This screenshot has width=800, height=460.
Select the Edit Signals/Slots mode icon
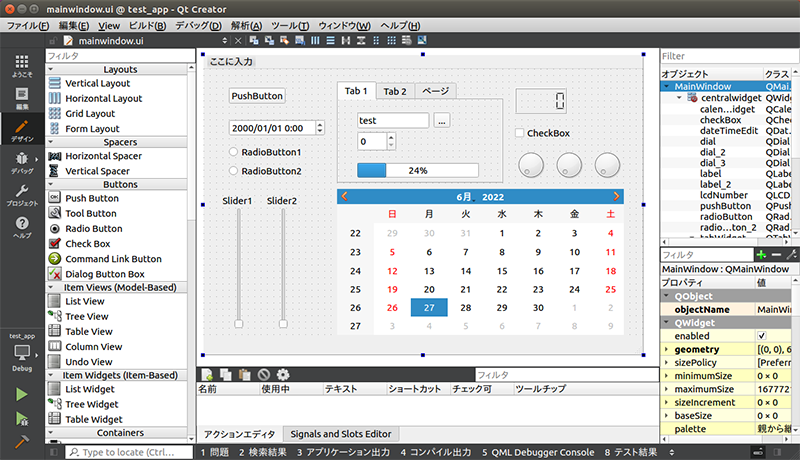269,40
